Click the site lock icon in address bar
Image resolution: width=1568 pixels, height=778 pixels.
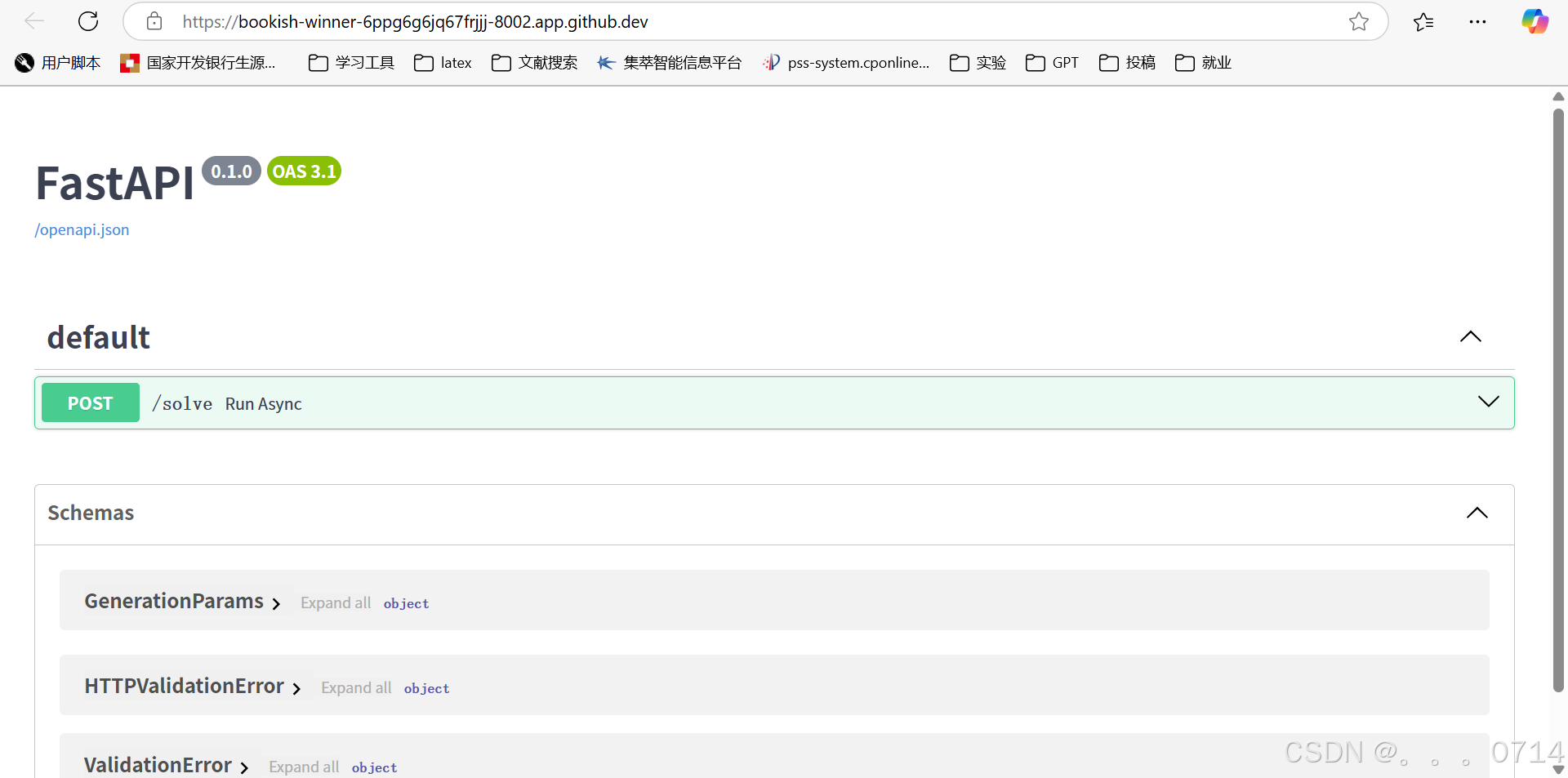pyautogui.click(x=154, y=21)
